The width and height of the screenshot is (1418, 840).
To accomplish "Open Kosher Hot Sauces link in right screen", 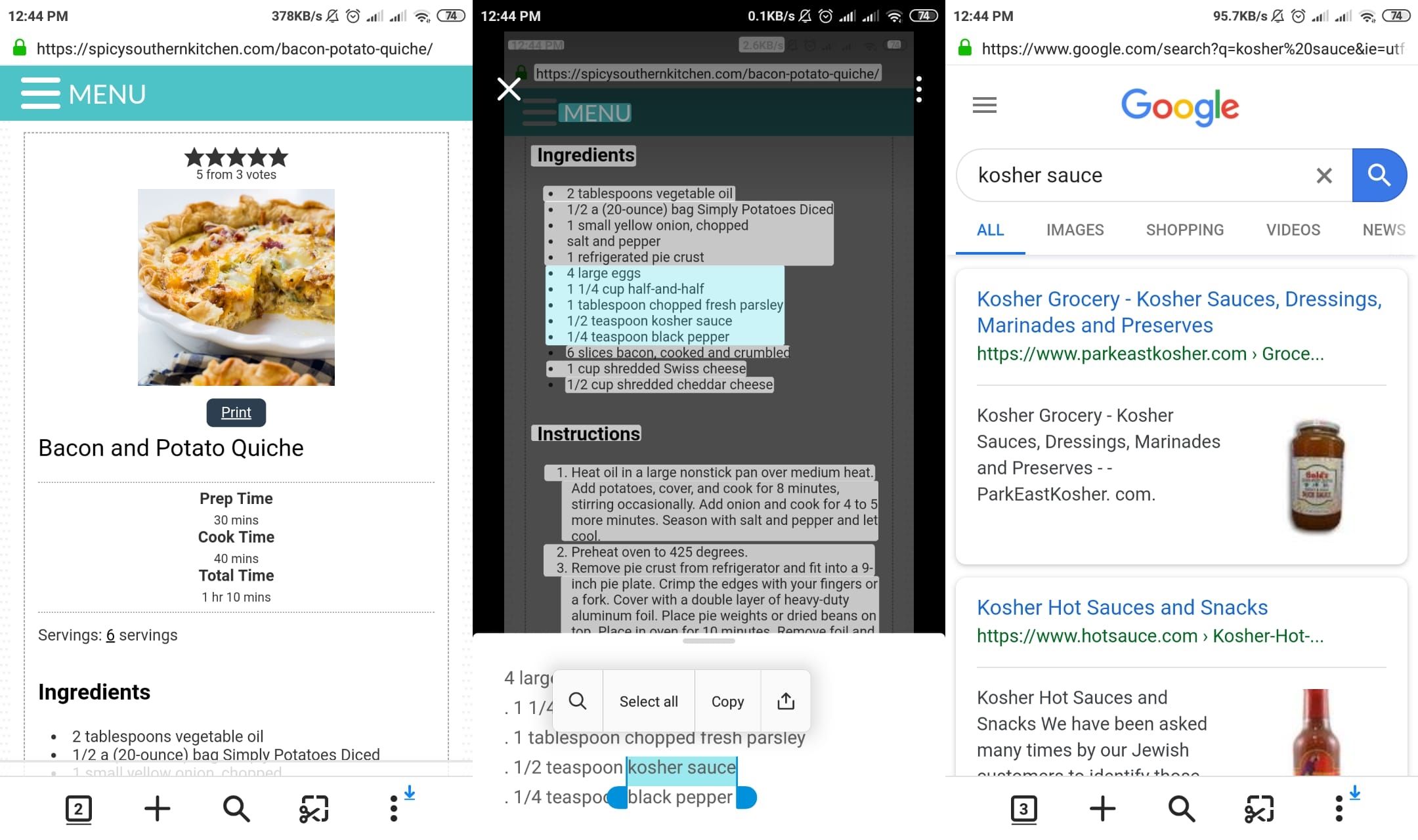I will pyautogui.click(x=1122, y=607).
